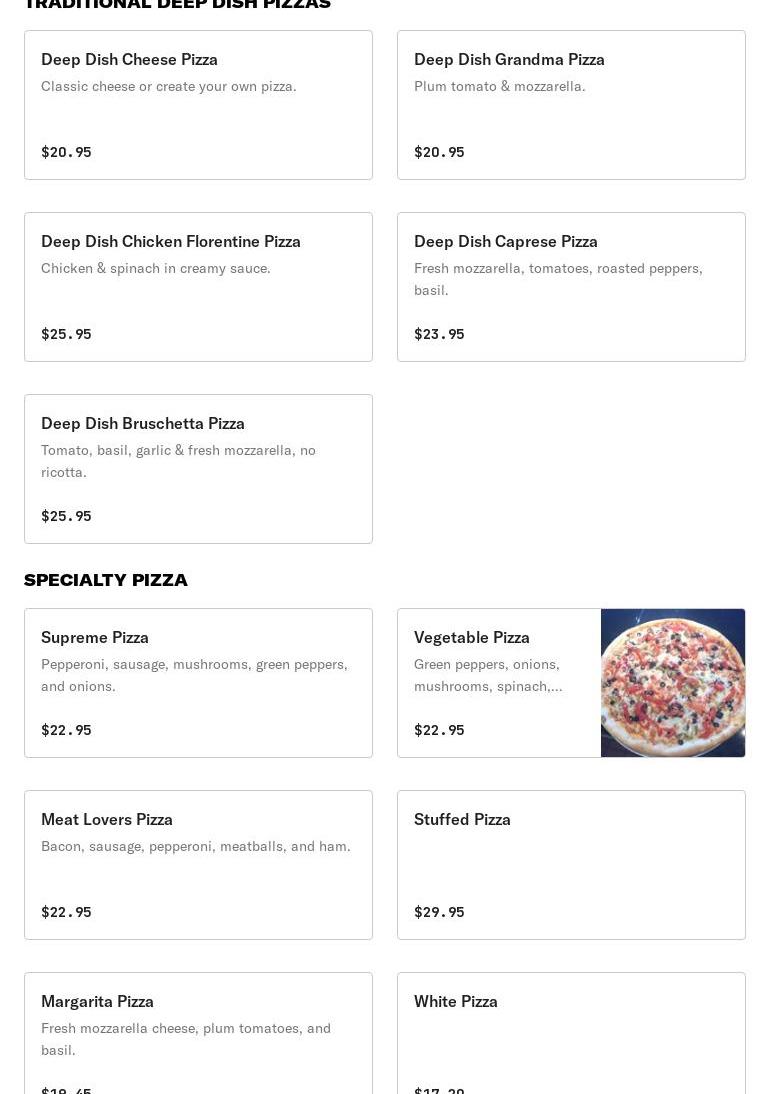Click Chicken Florentine's creamy sauce description
The image size is (770, 1094).
point(156,268)
